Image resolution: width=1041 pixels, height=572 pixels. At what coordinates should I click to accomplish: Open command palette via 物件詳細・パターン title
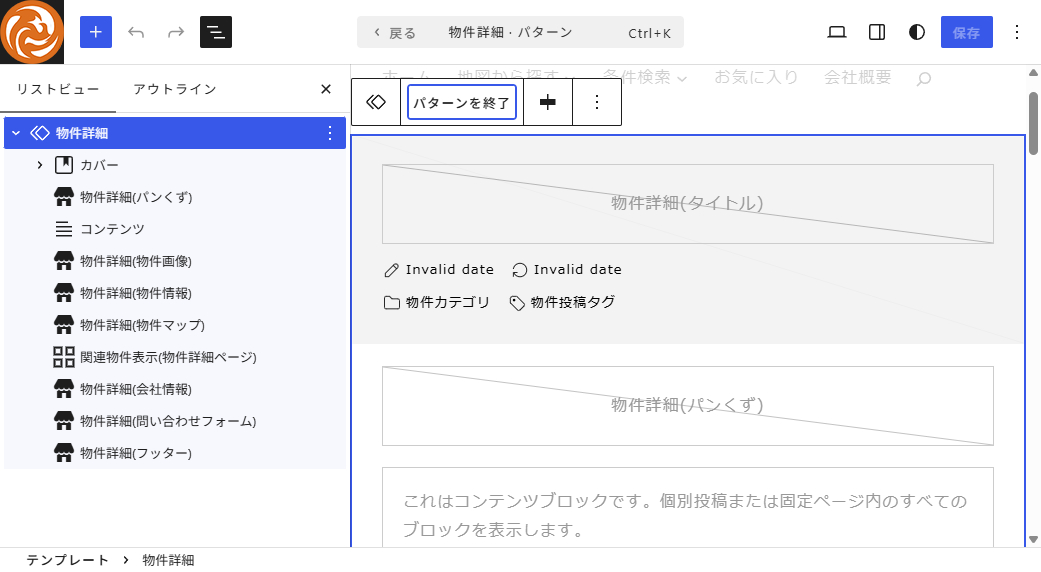[510, 33]
